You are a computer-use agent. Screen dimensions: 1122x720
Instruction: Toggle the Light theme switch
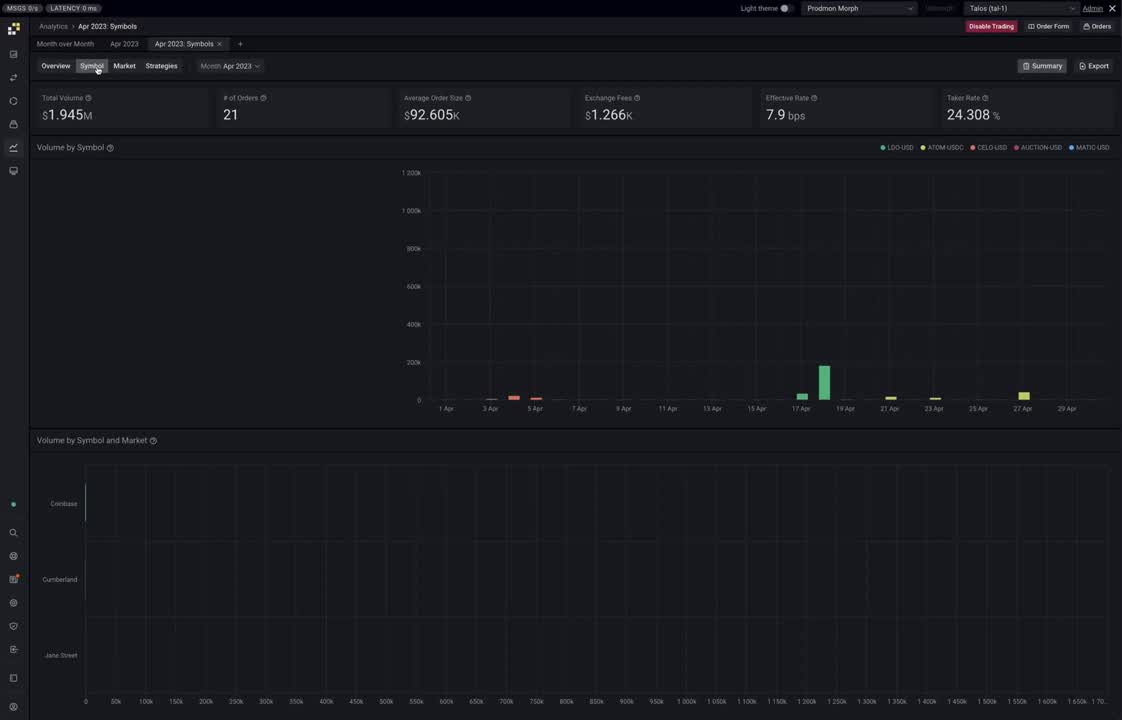point(784,8)
